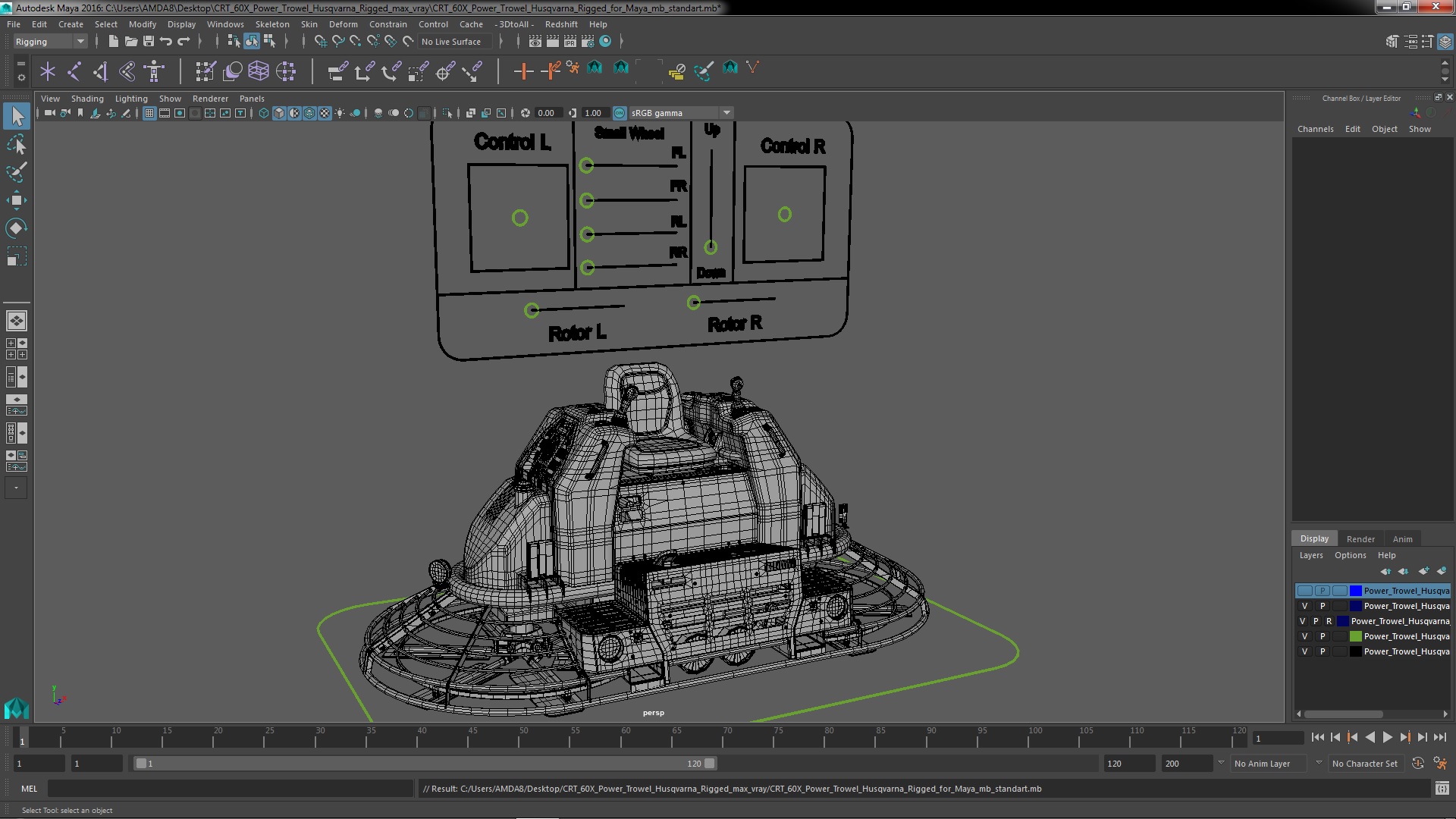Click the bright blue layer color swatch
Viewport: 1456px width, 819px height.
(1355, 591)
